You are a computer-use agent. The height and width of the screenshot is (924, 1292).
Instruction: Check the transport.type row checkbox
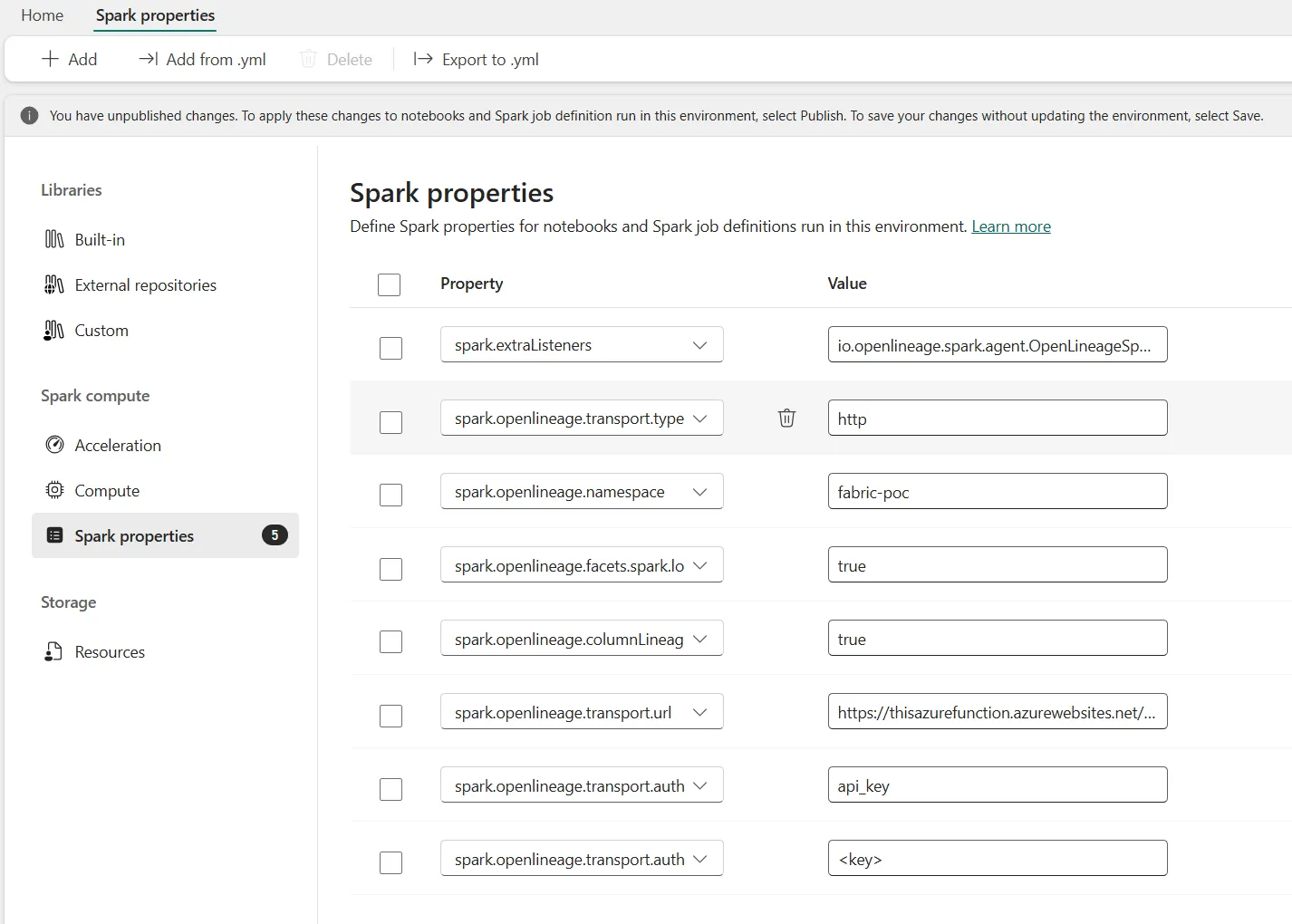pyautogui.click(x=390, y=422)
